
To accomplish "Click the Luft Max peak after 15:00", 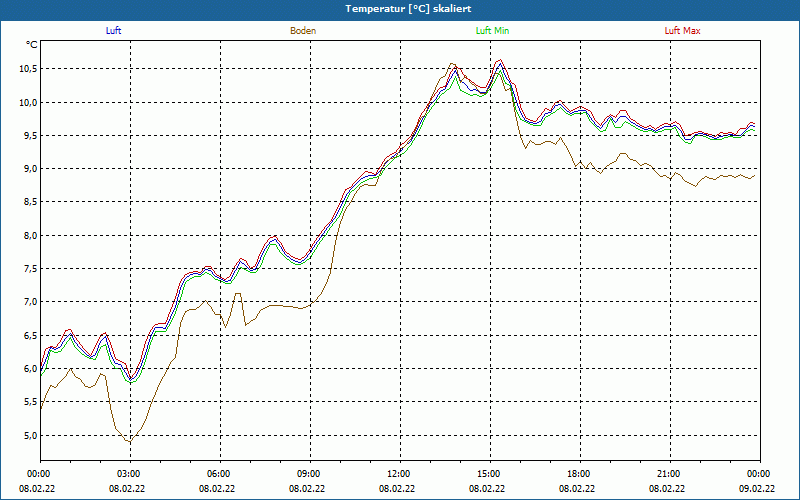I will (500, 60).
